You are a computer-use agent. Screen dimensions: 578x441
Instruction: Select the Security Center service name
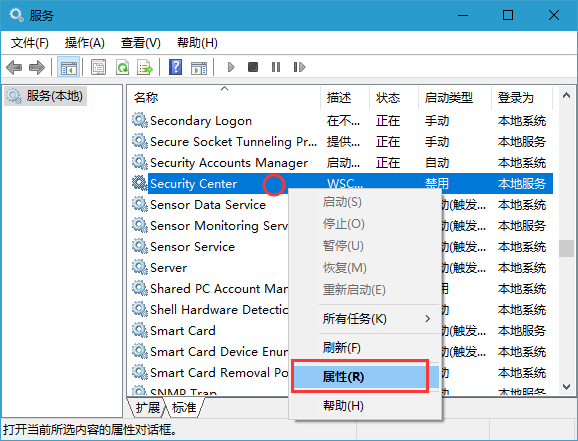tap(194, 184)
